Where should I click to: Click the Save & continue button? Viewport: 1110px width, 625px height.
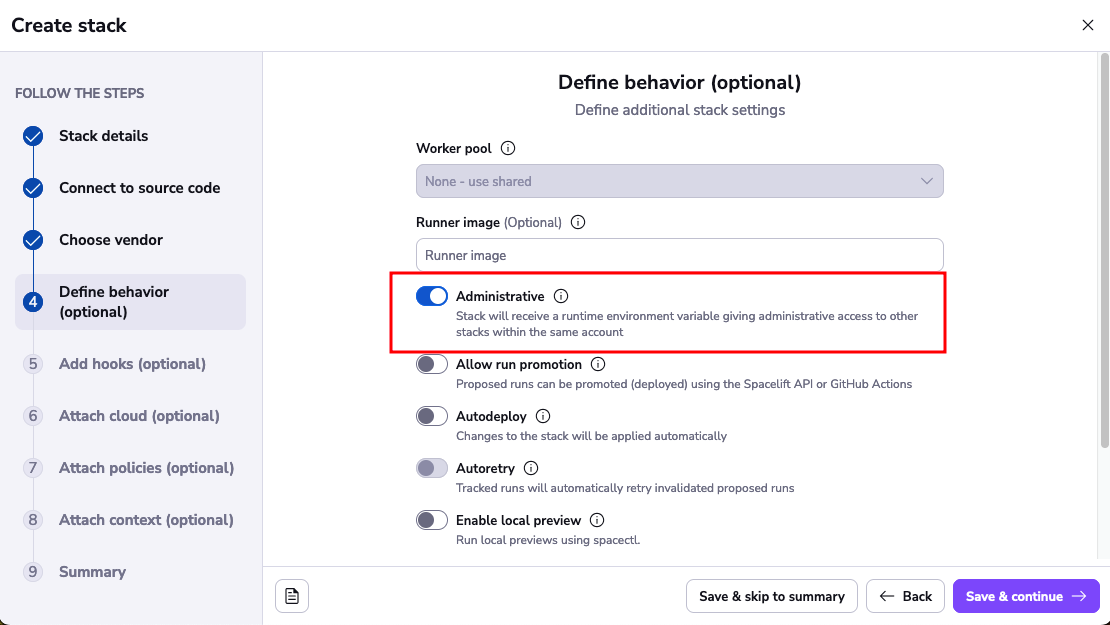1025,596
